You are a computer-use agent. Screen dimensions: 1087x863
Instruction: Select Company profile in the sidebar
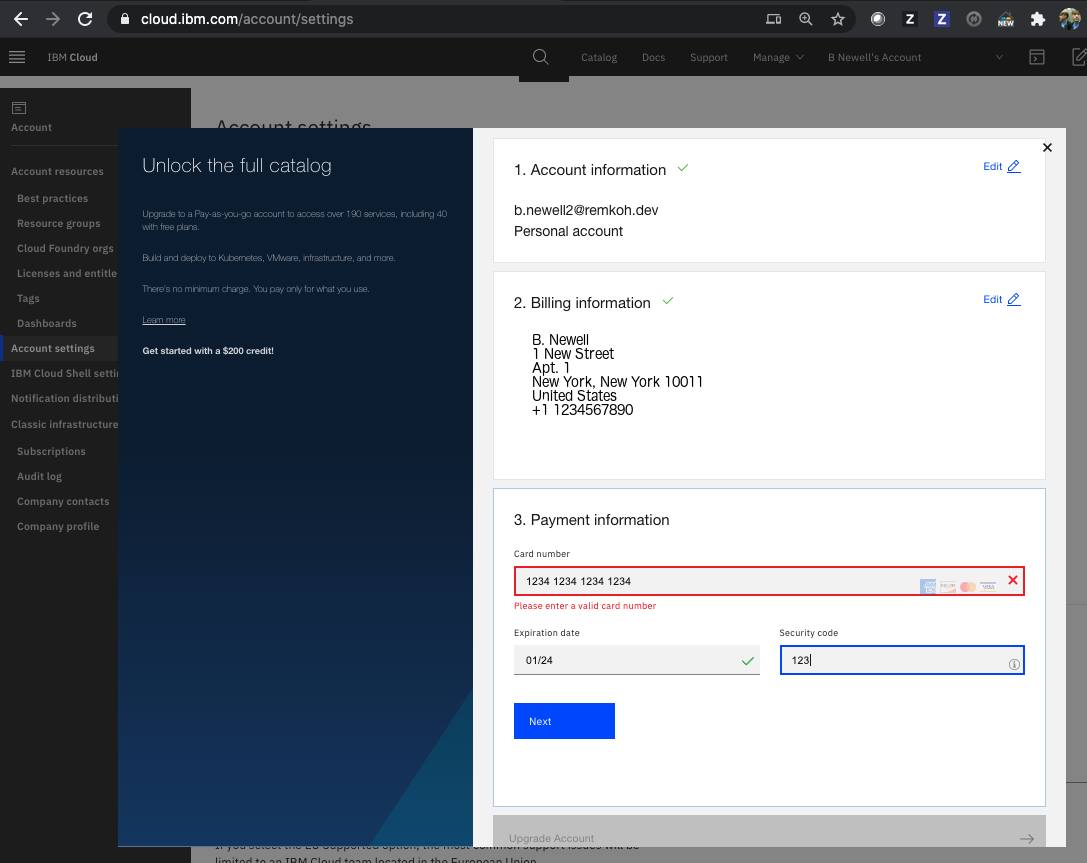pos(58,526)
